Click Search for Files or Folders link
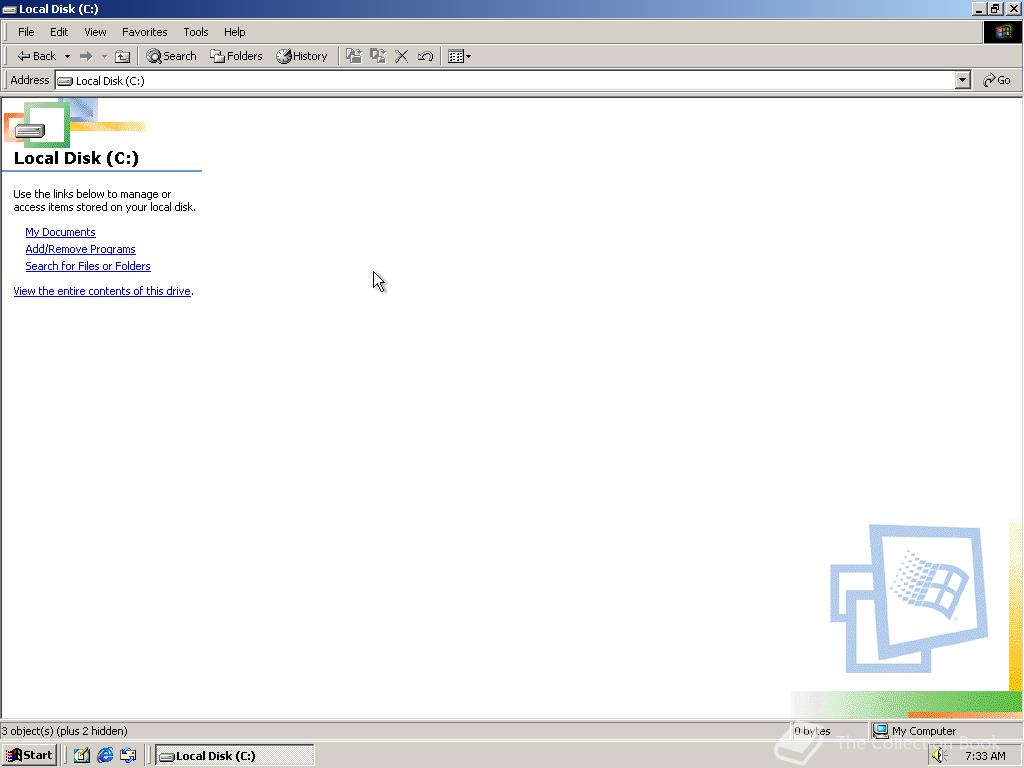 88,266
